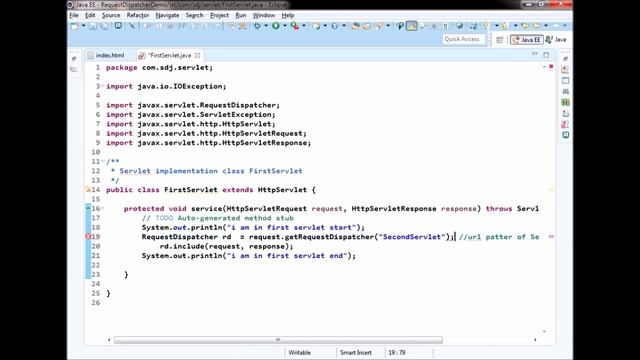This screenshot has height=360, width=640.
Task: Click the Writable status bar entry
Action: tap(300, 353)
